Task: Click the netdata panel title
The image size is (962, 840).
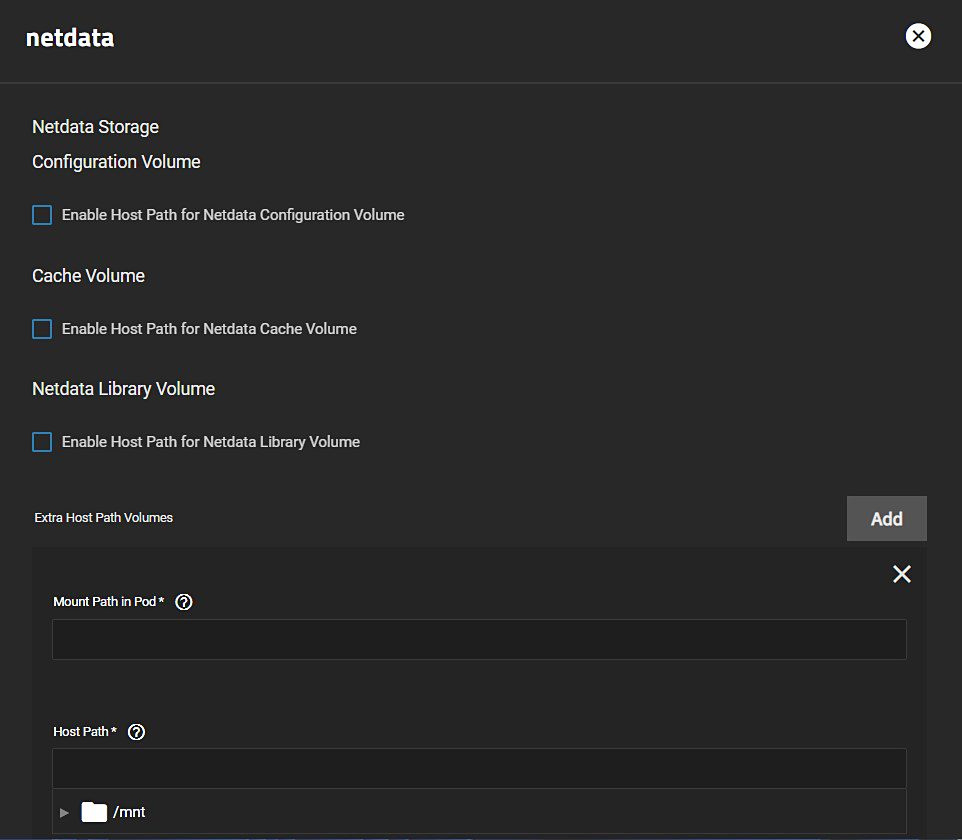Action: point(70,38)
